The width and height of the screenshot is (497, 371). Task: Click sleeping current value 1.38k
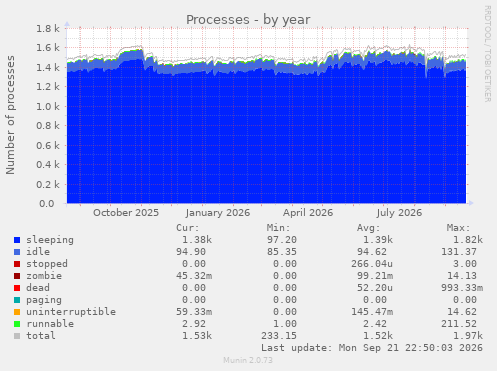[197, 240]
